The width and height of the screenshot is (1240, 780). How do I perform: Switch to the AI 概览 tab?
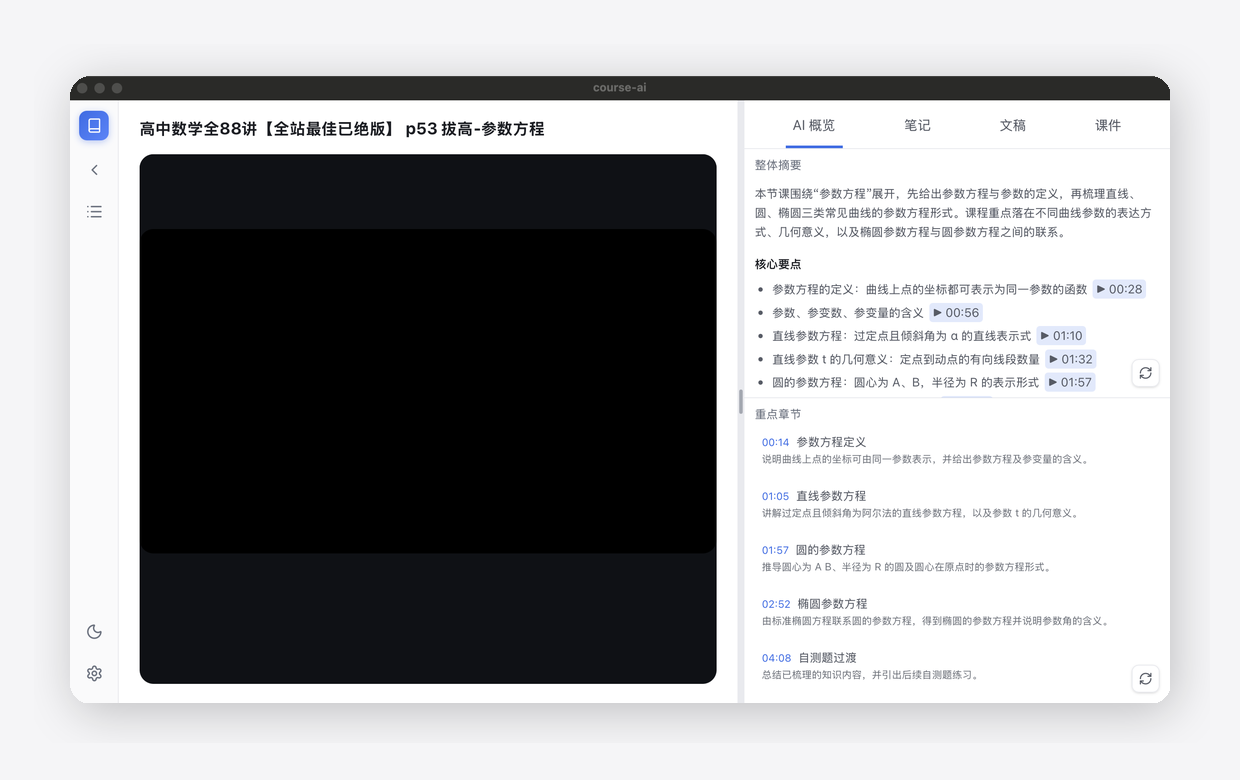[813, 125]
